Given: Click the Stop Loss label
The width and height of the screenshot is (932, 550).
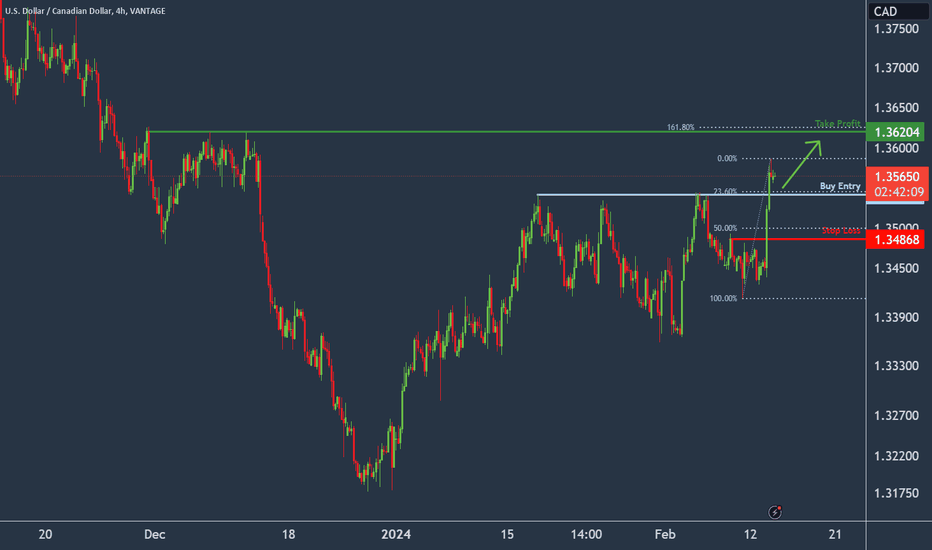Looking at the screenshot, I should 840,231.
